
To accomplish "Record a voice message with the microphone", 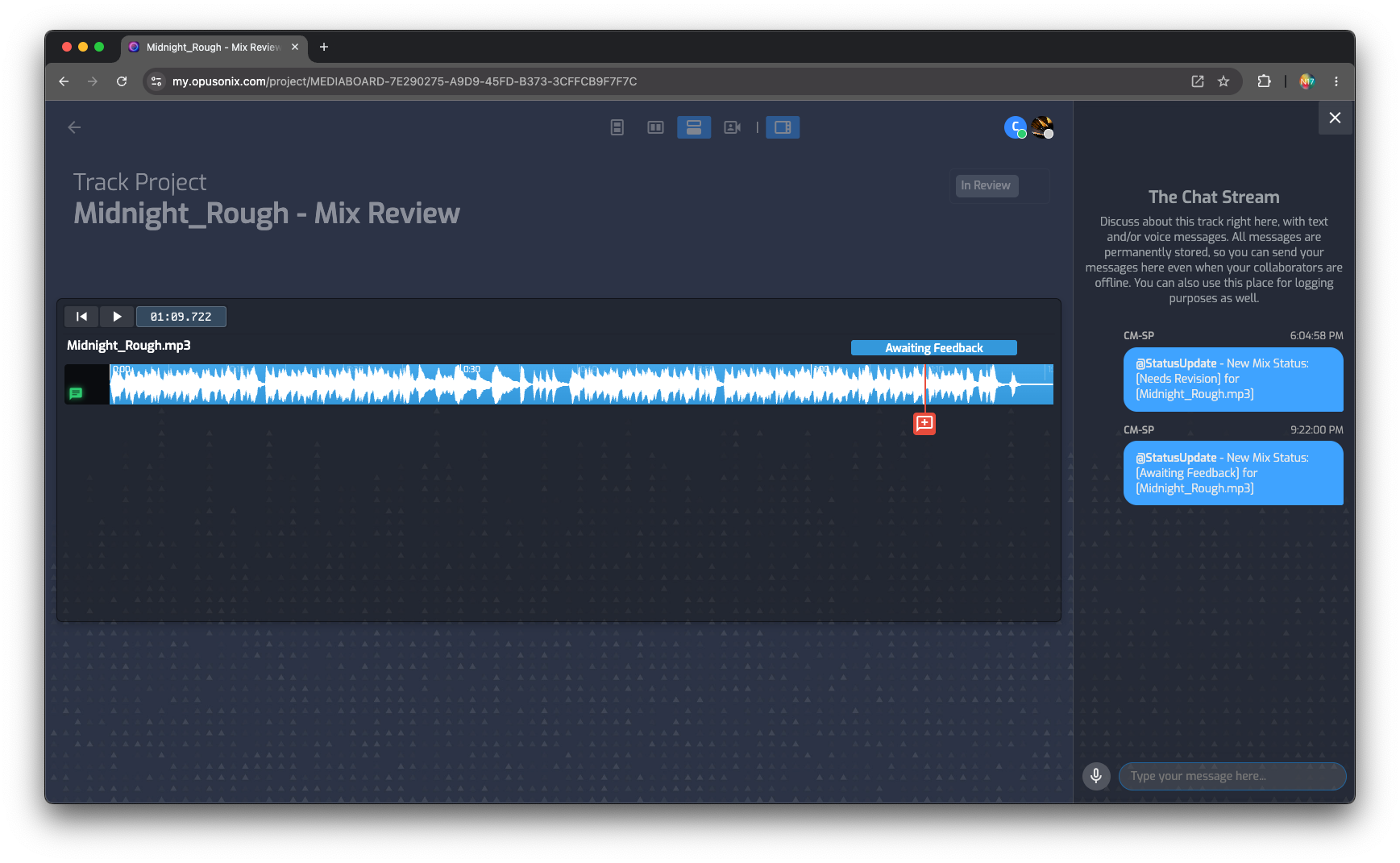I will point(1096,776).
